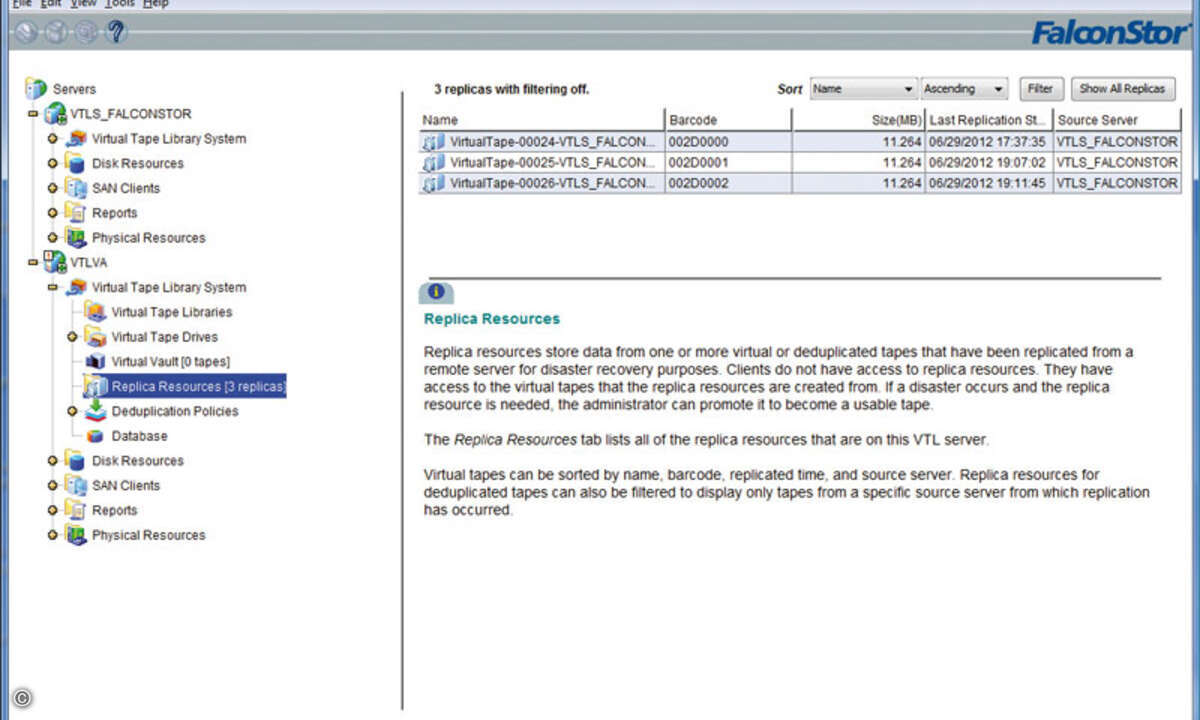Click the Last Replication column header
Viewport: 1200px width, 720px height.
pyautogui.click(x=989, y=120)
